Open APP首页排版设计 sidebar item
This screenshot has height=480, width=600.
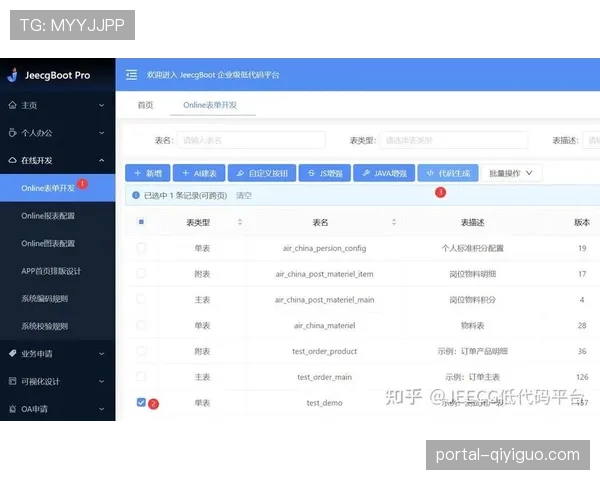(x=57, y=271)
